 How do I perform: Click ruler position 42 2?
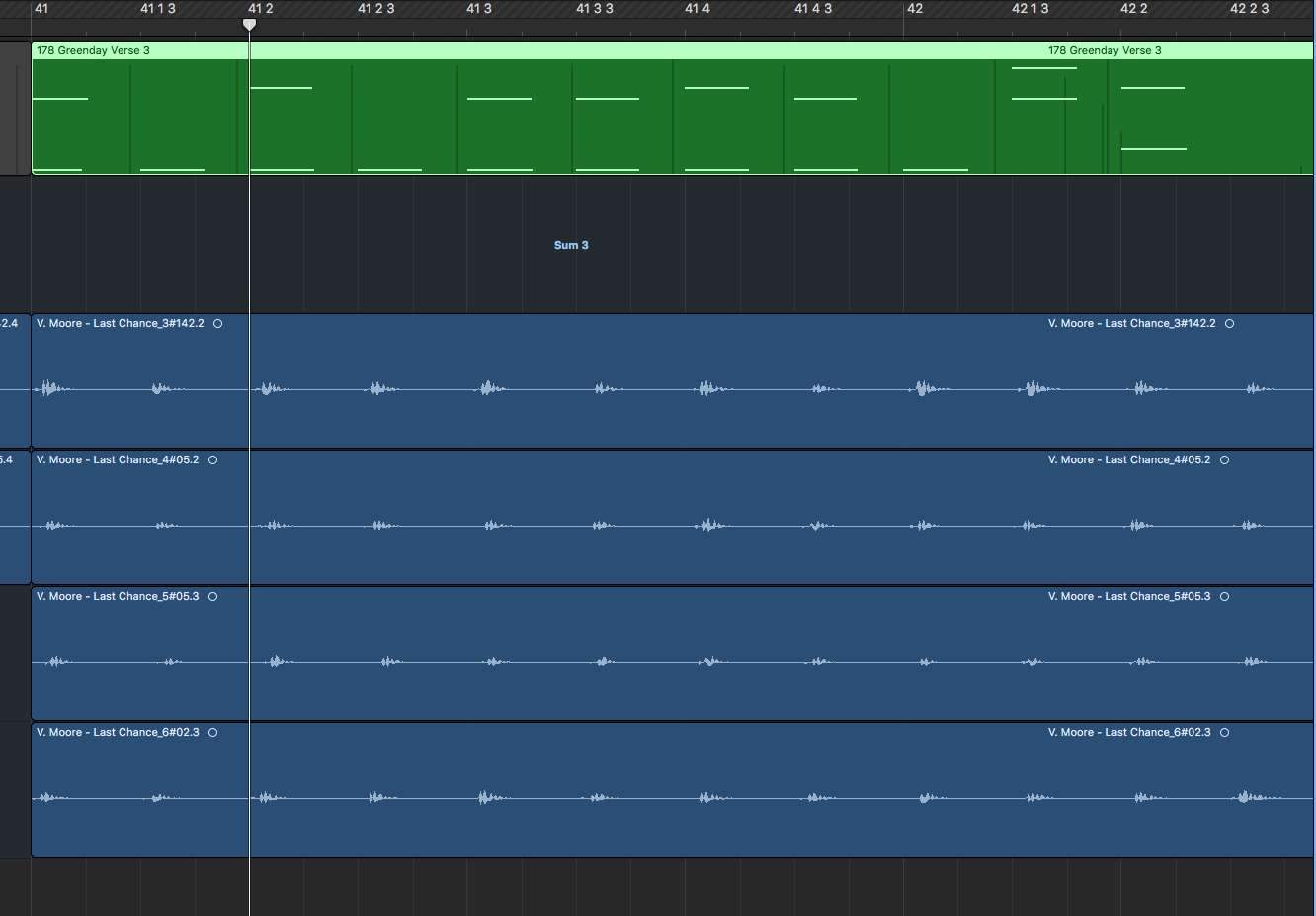click(1134, 9)
